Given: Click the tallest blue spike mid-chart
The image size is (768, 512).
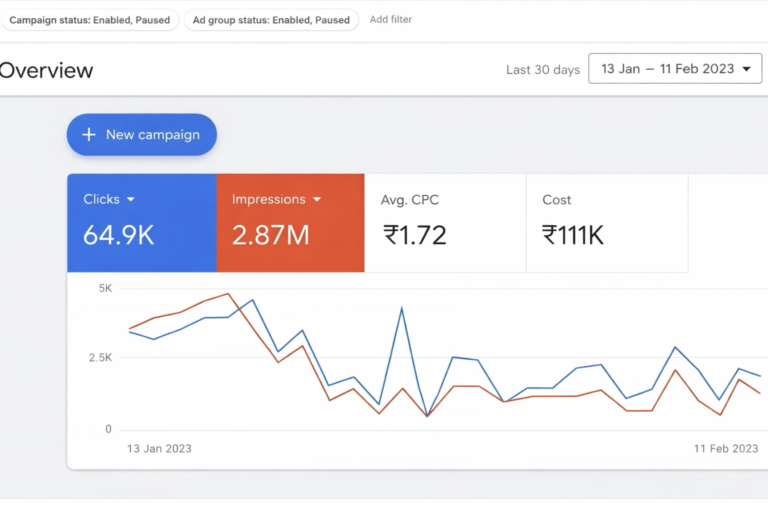Looking at the screenshot, I should (402, 309).
